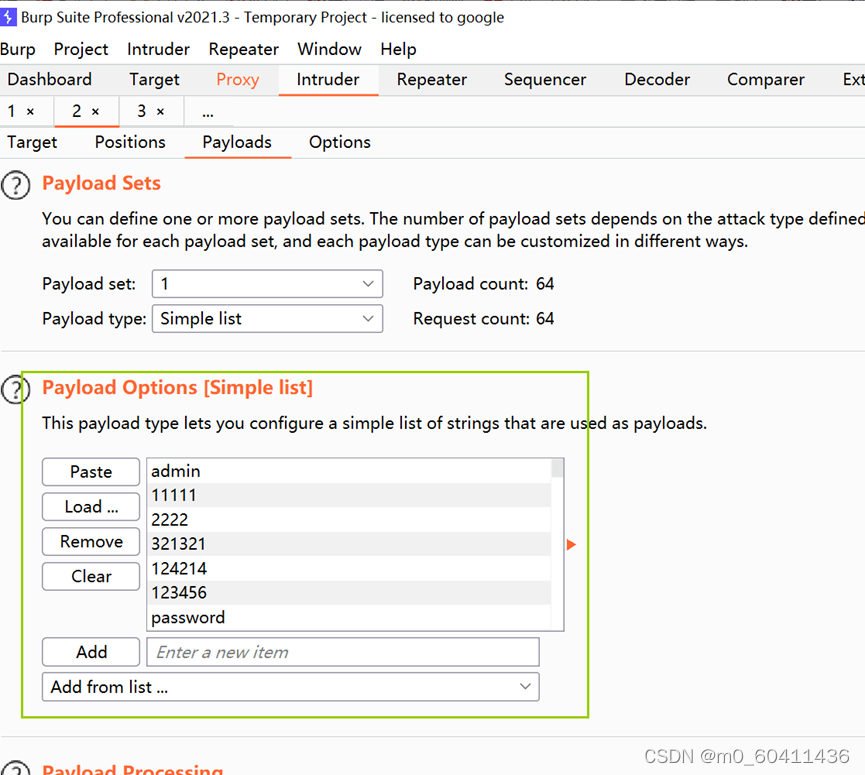The image size is (865, 775).
Task: Open the Repeater menu in menu bar
Action: point(243,49)
